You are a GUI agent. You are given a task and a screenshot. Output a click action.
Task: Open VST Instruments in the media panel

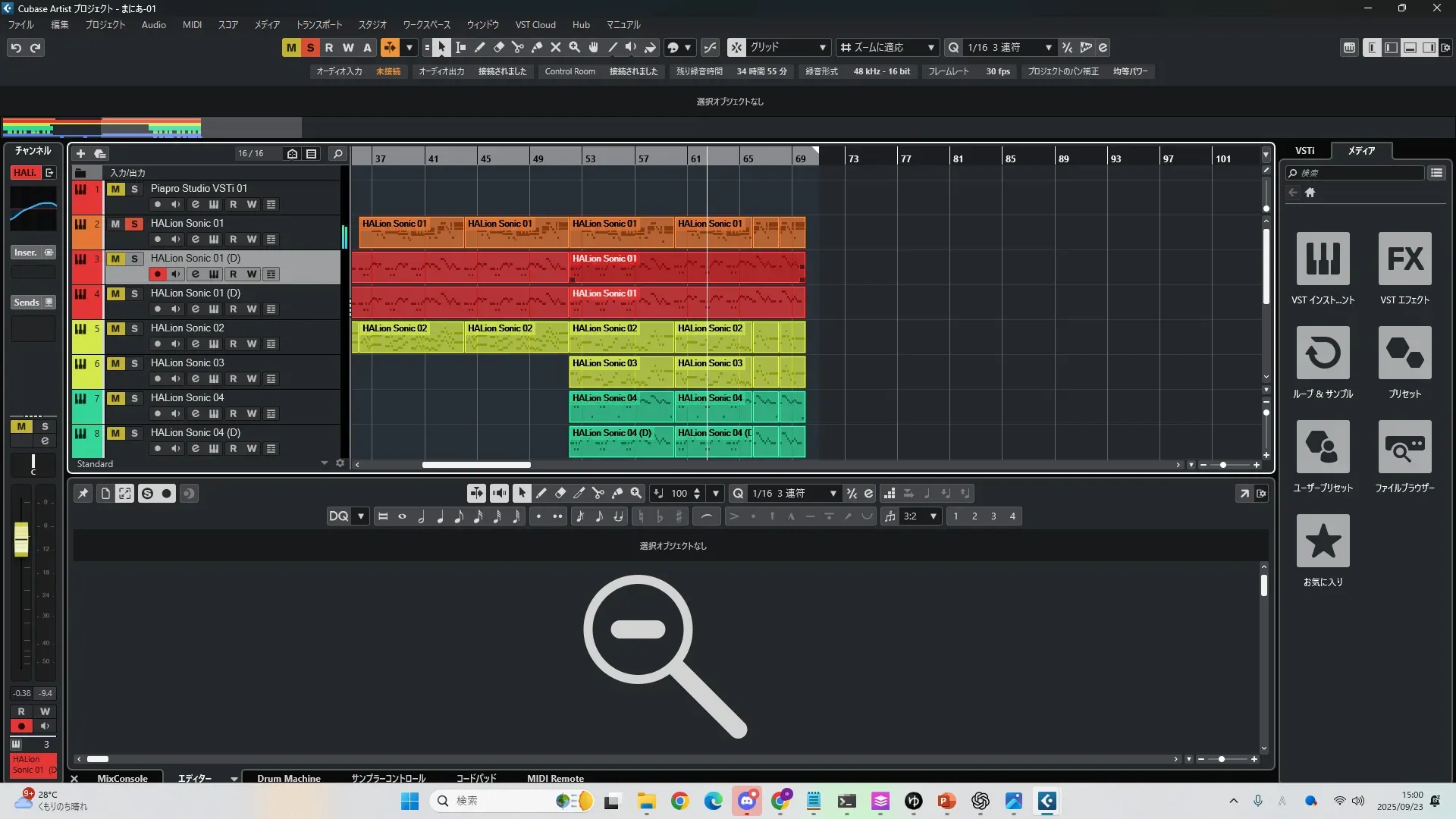(x=1323, y=259)
